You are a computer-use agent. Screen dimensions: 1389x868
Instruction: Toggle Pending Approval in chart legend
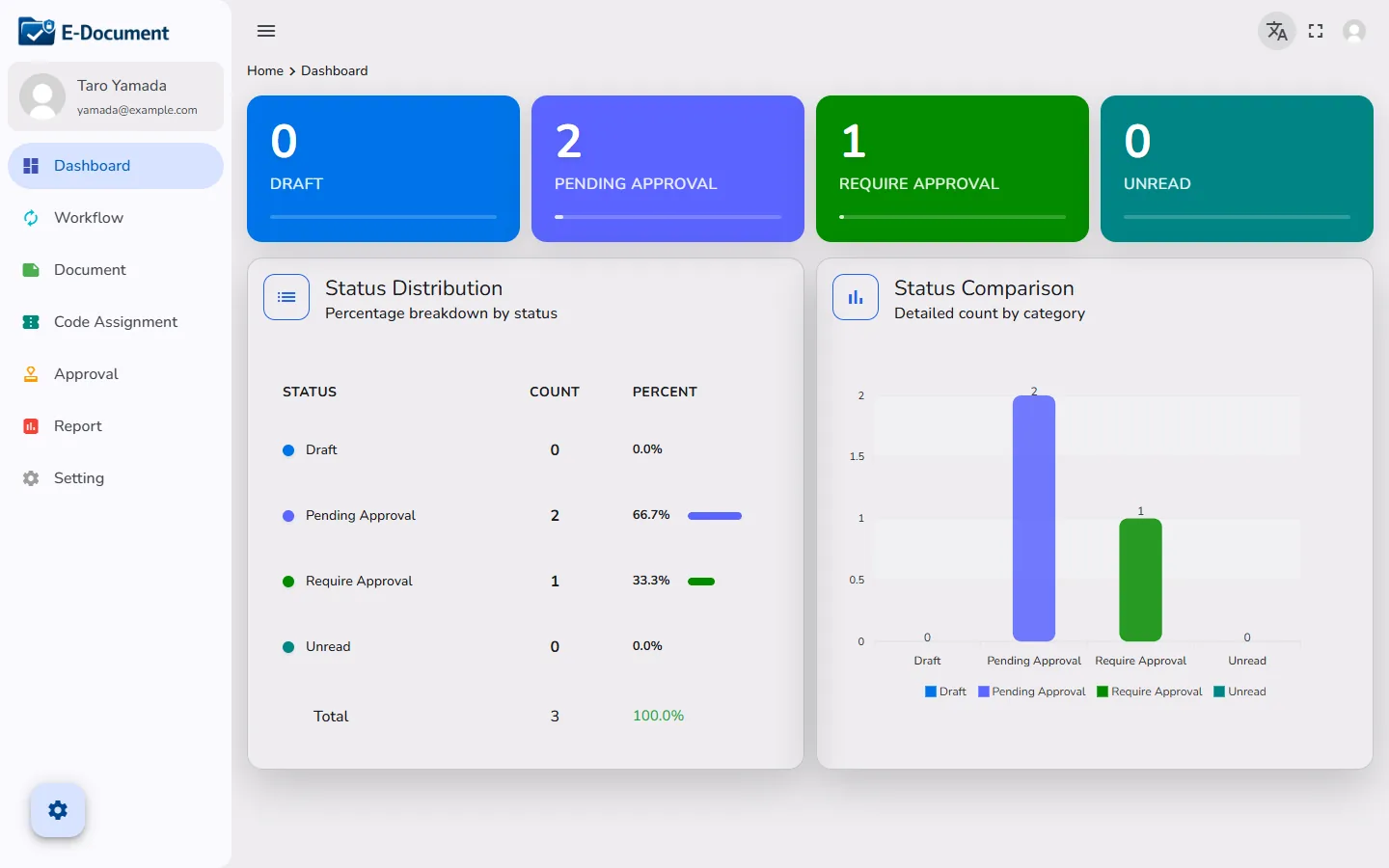click(x=1032, y=692)
